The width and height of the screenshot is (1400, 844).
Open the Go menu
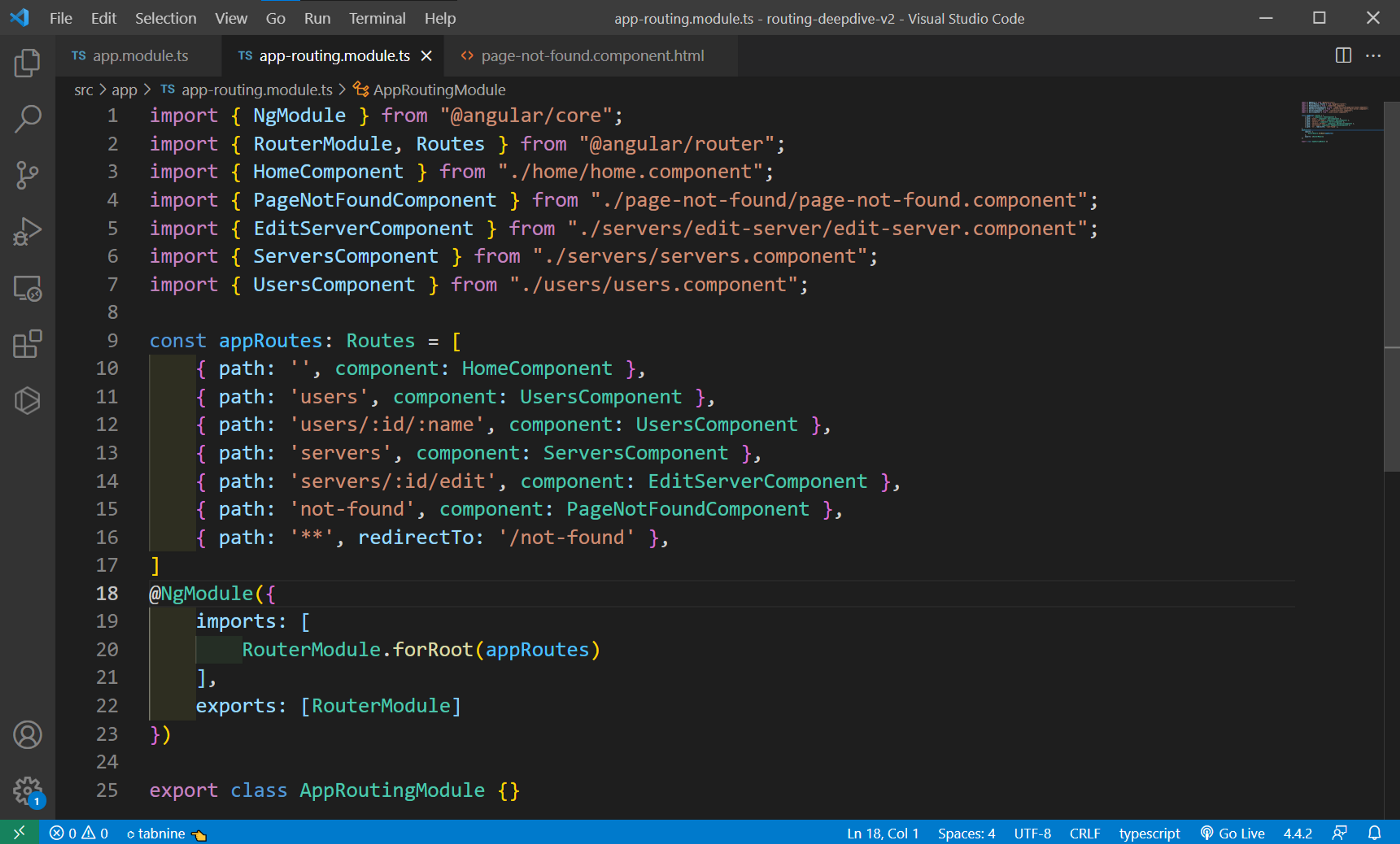pyautogui.click(x=276, y=18)
